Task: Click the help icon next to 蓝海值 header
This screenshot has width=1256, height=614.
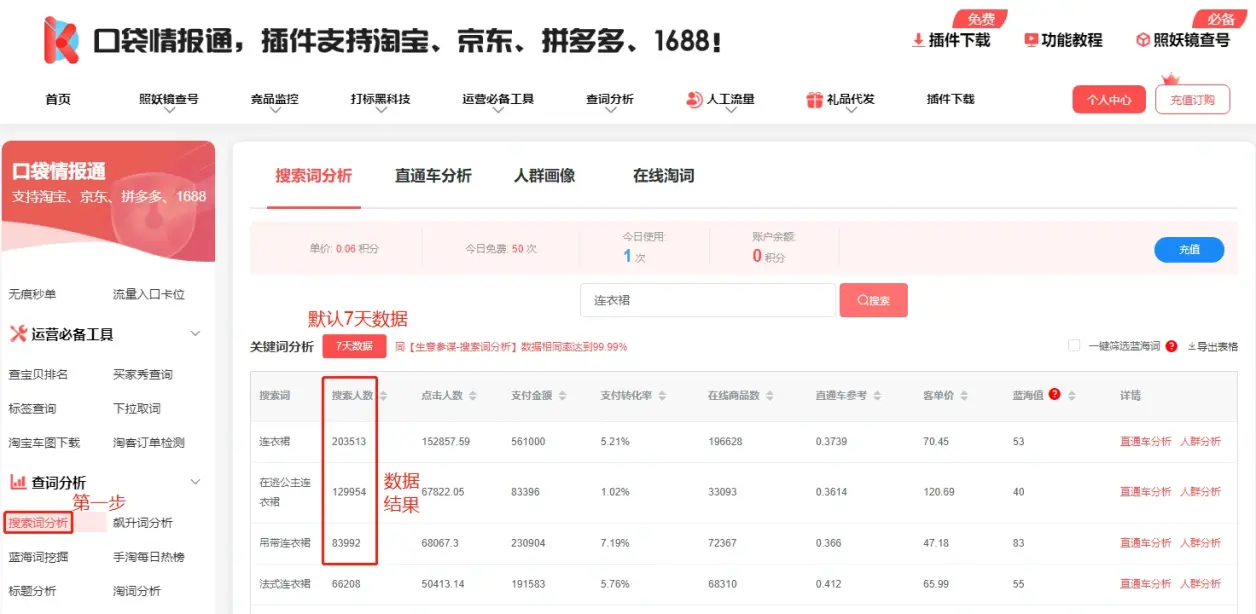Action: click(x=1054, y=395)
